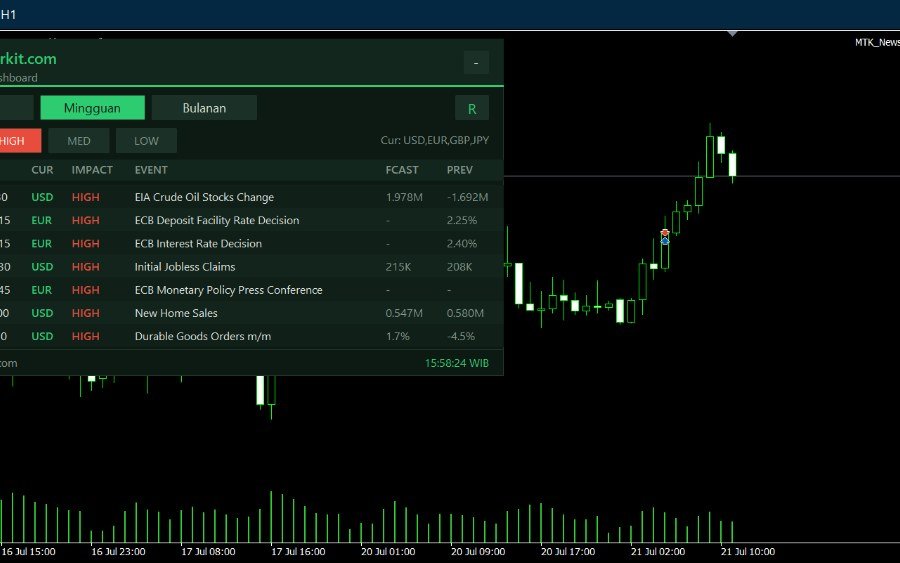Click the 215K forecast value
The image size is (900, 563).
(x=398, y=267)
